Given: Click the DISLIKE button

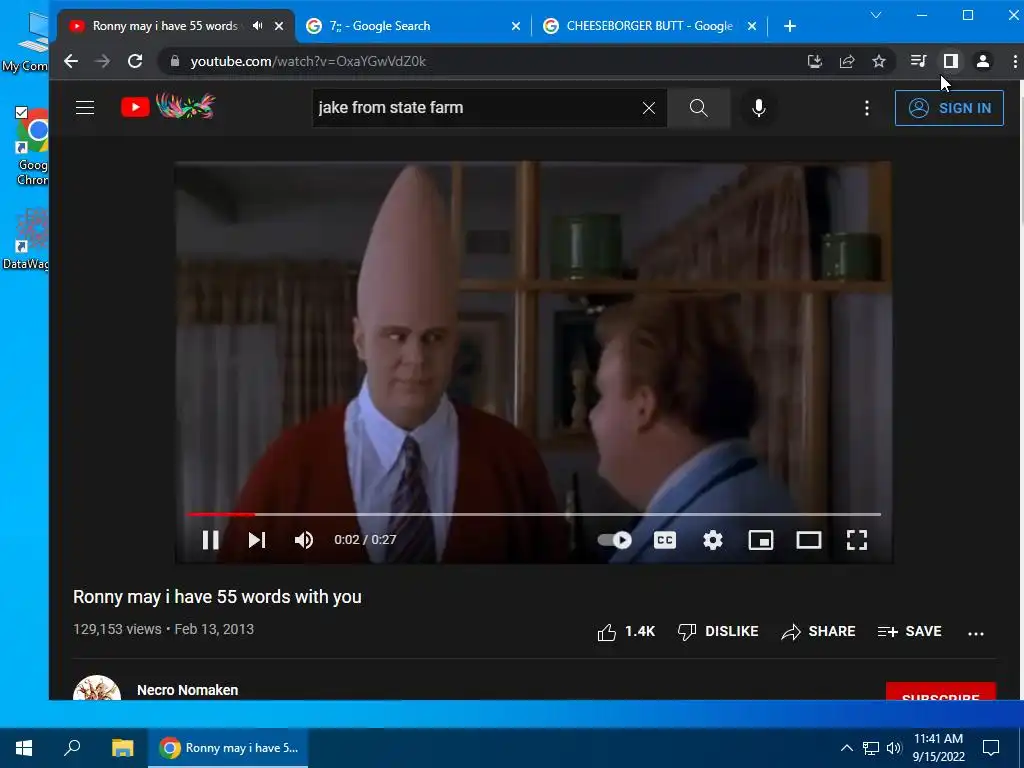Looking at the screenshot, I should coord(718,632).
